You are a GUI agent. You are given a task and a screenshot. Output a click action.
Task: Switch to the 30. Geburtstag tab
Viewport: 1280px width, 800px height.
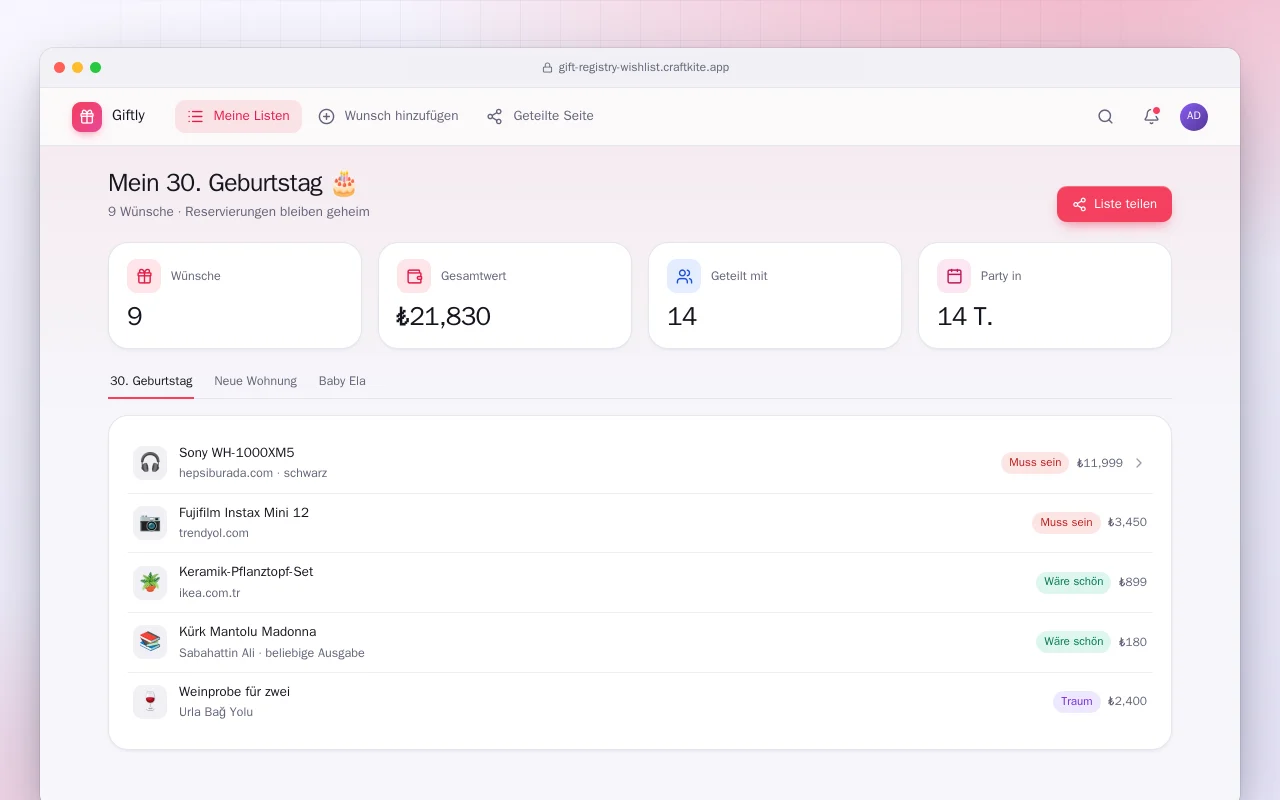151,381
